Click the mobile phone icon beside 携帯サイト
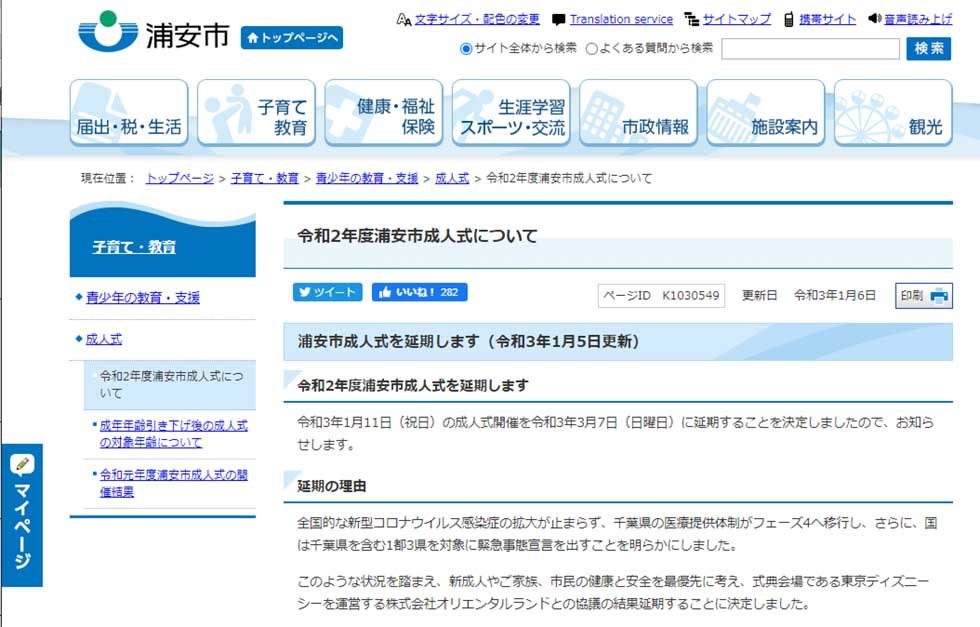 click(789, 19)
